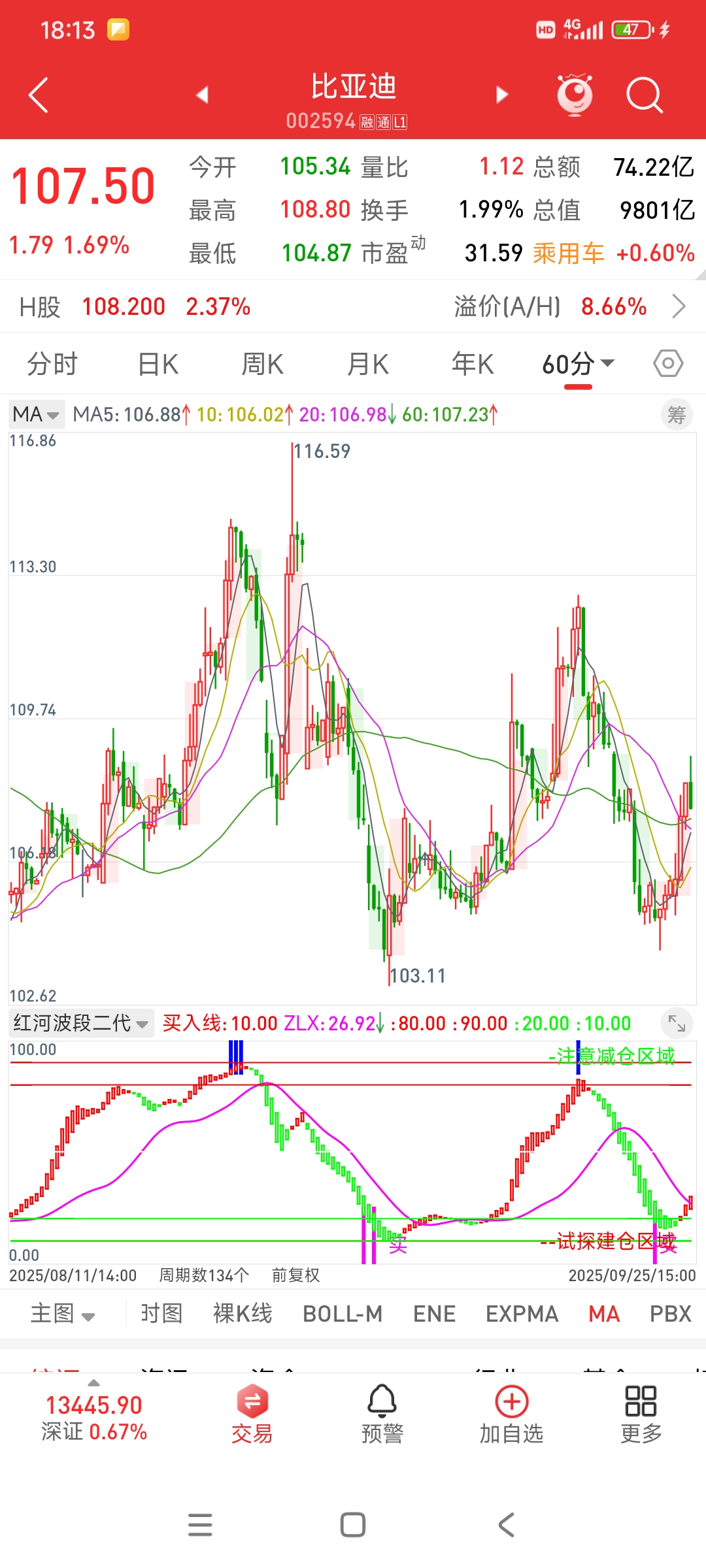Tap the 总值 9801亿 value
The height and width of the screenshot is (1568, 706).
tap(657, 210)
